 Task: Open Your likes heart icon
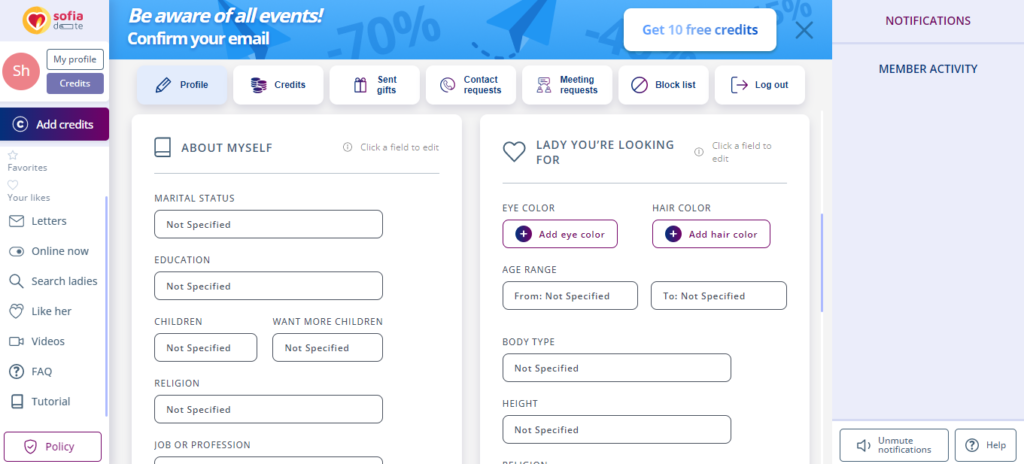(13, 185)
